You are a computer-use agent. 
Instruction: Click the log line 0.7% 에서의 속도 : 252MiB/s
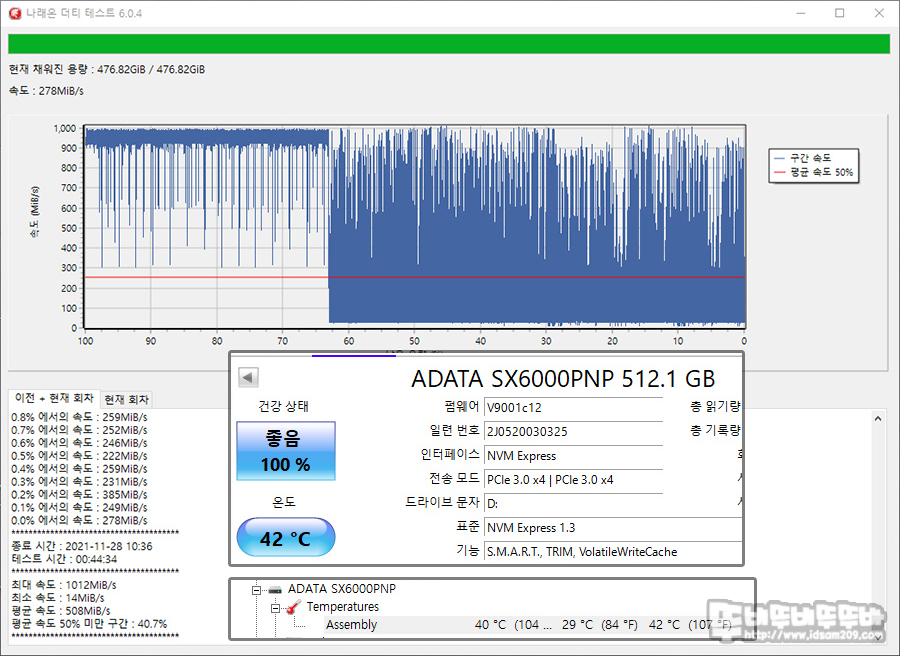[x=79, y=430]
